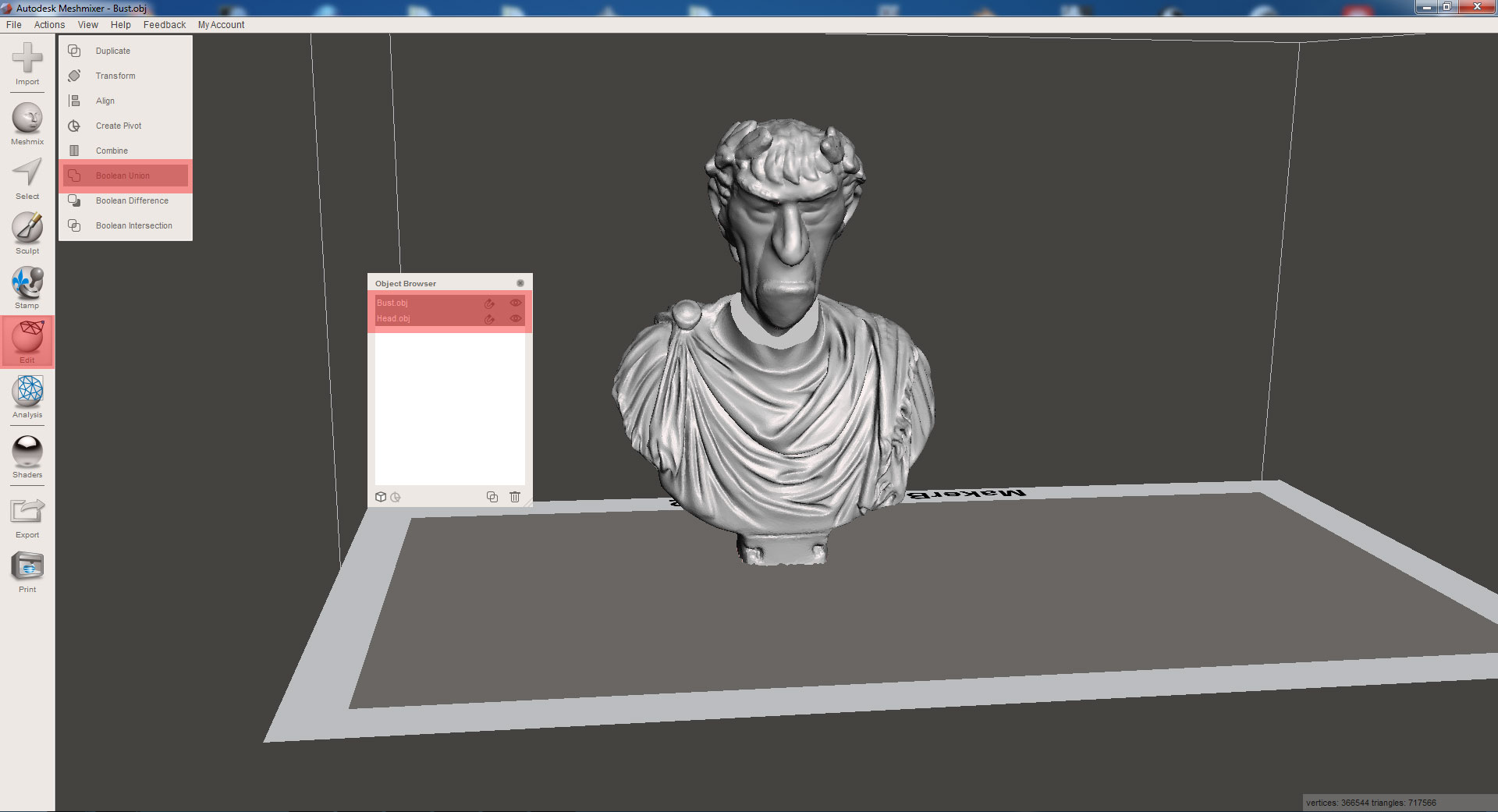Click the Create Pivot icon

(74, 126)
